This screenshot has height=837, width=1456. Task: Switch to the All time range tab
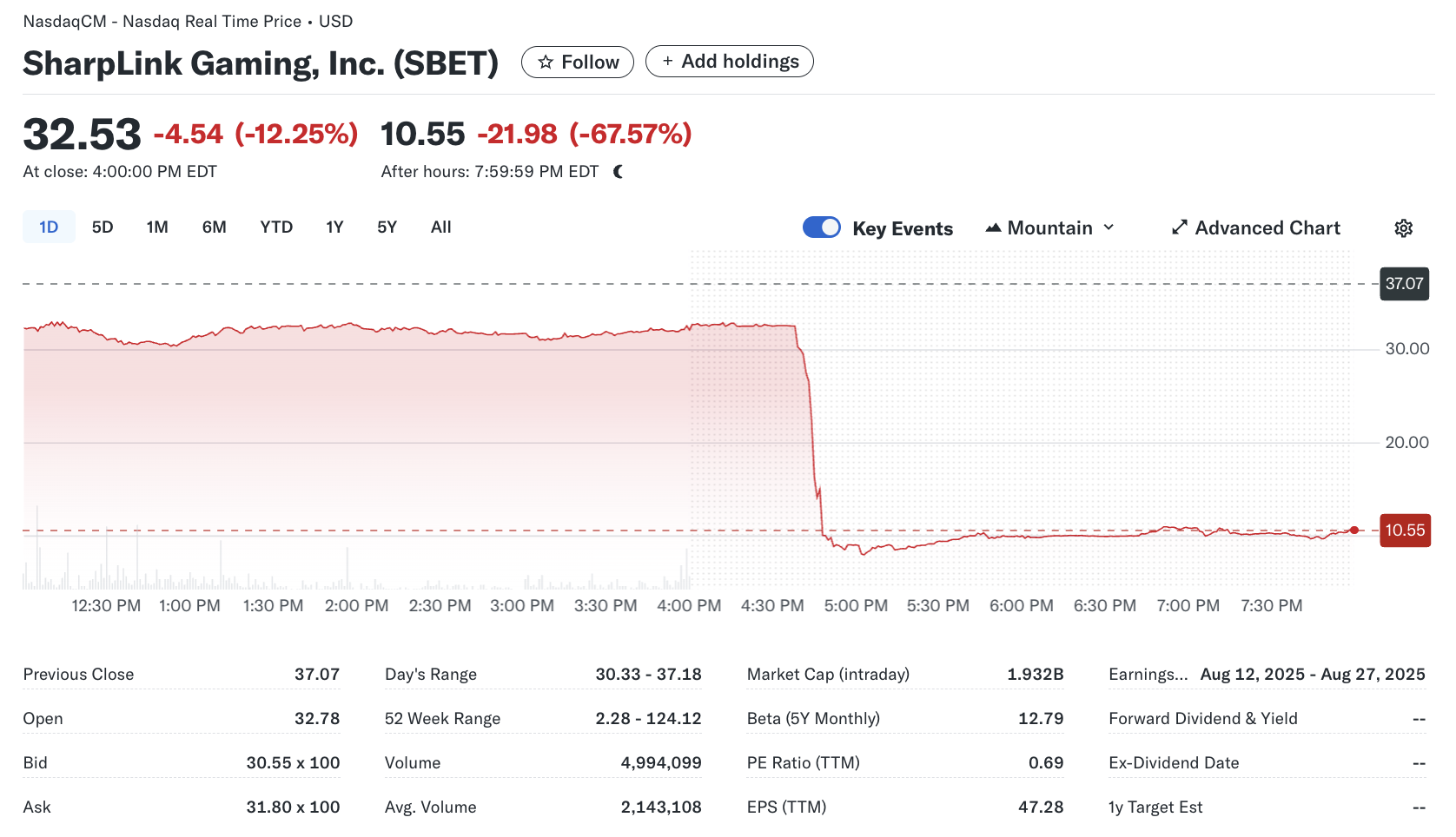click(440, 227)
